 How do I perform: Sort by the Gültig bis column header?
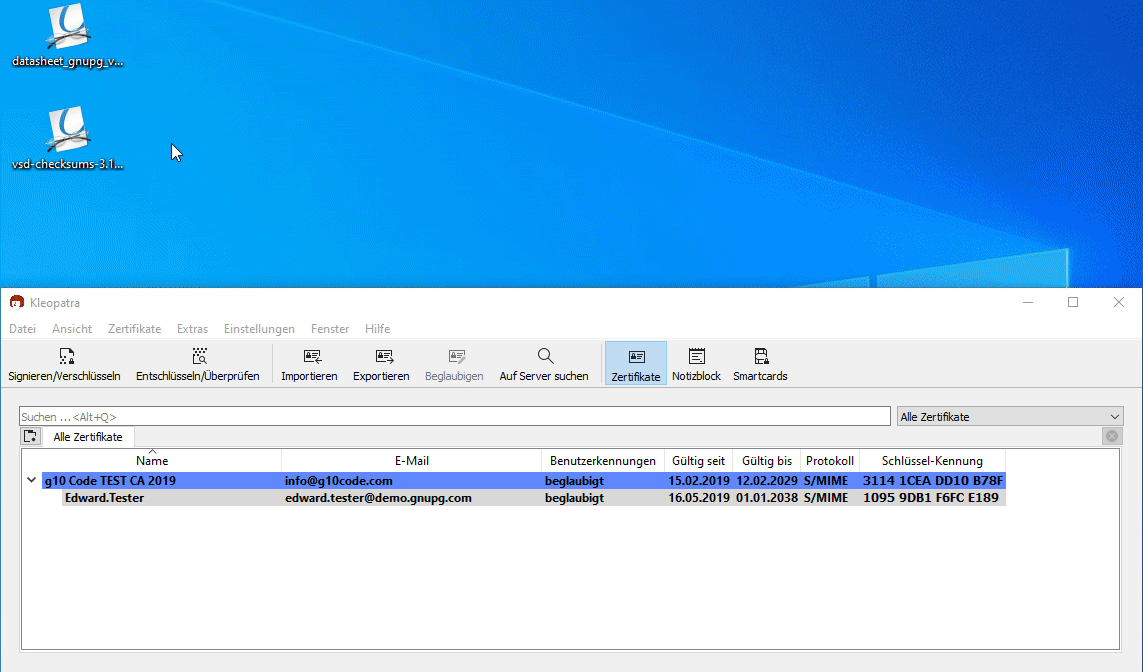[x=767, y=461]
